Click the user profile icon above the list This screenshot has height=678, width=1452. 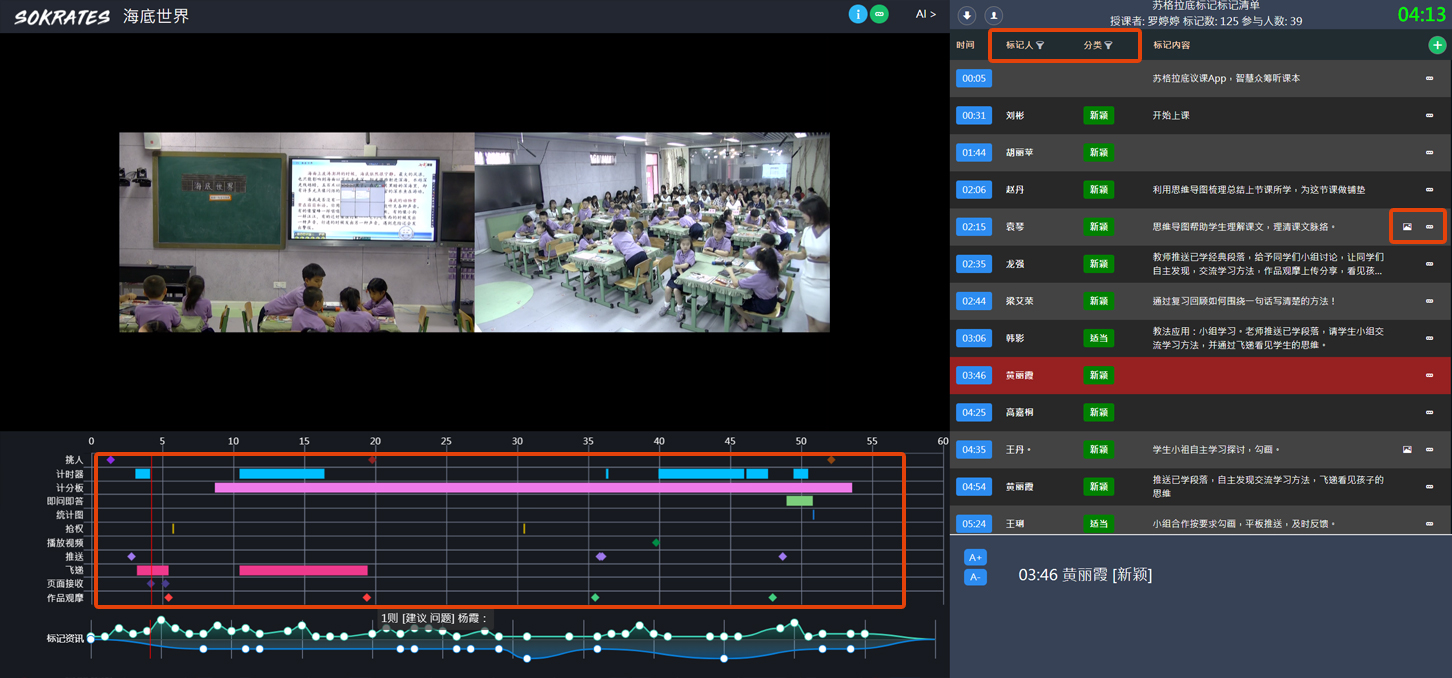pos(993,16)
